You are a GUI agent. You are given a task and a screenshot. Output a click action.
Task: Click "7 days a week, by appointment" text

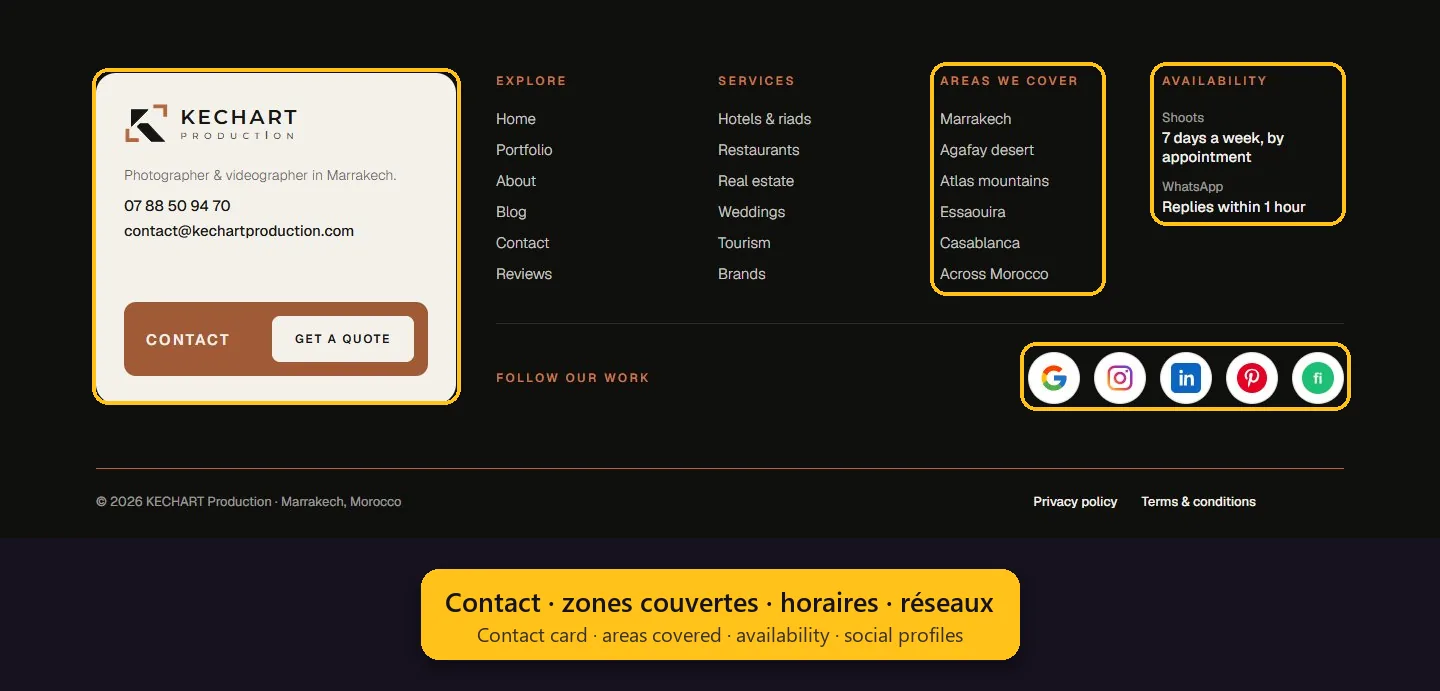click(1223, 147)
